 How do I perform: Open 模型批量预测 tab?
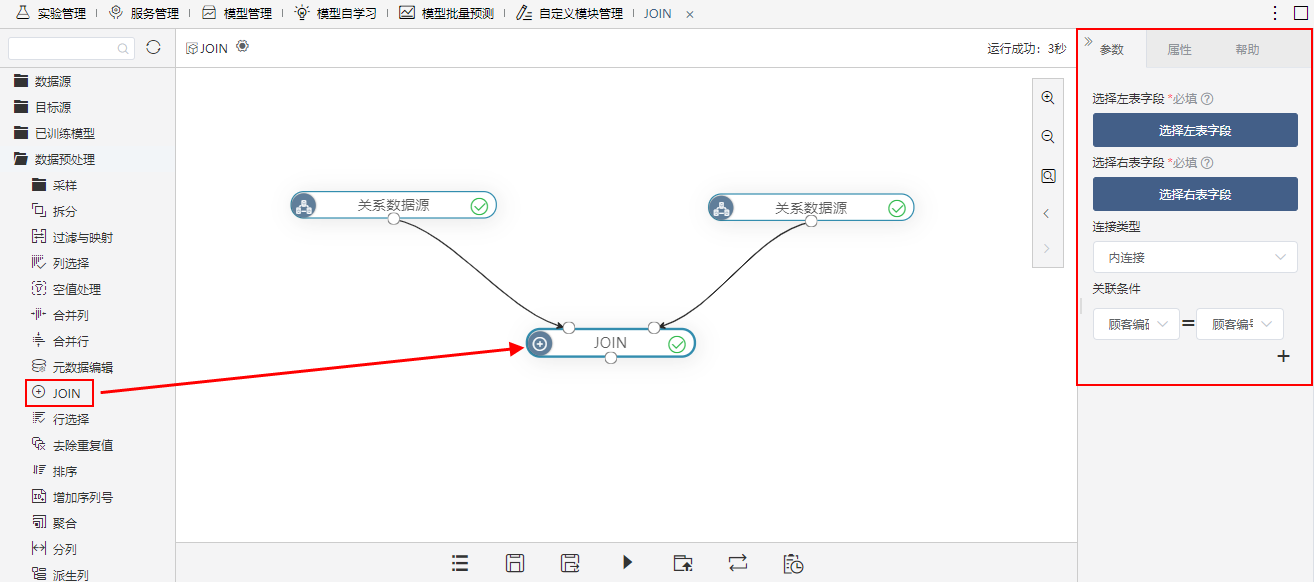[446, 13]
